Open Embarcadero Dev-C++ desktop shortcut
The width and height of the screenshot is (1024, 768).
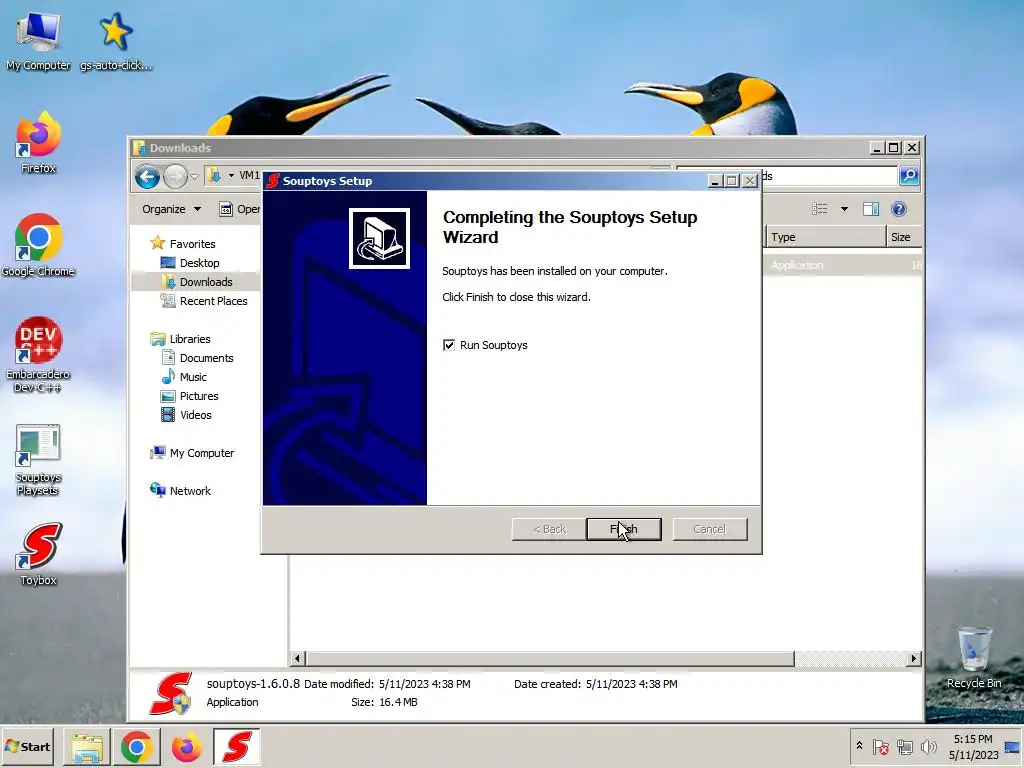click(38, 355)
